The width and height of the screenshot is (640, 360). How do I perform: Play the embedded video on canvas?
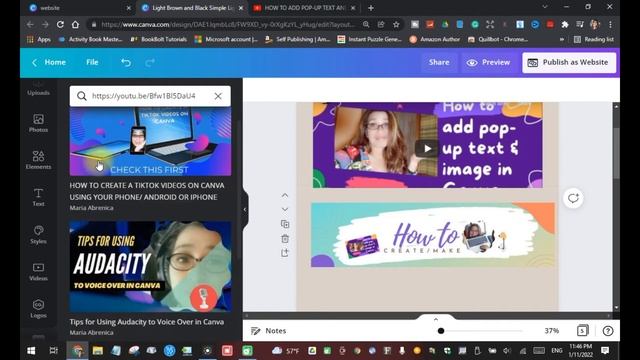427,149
